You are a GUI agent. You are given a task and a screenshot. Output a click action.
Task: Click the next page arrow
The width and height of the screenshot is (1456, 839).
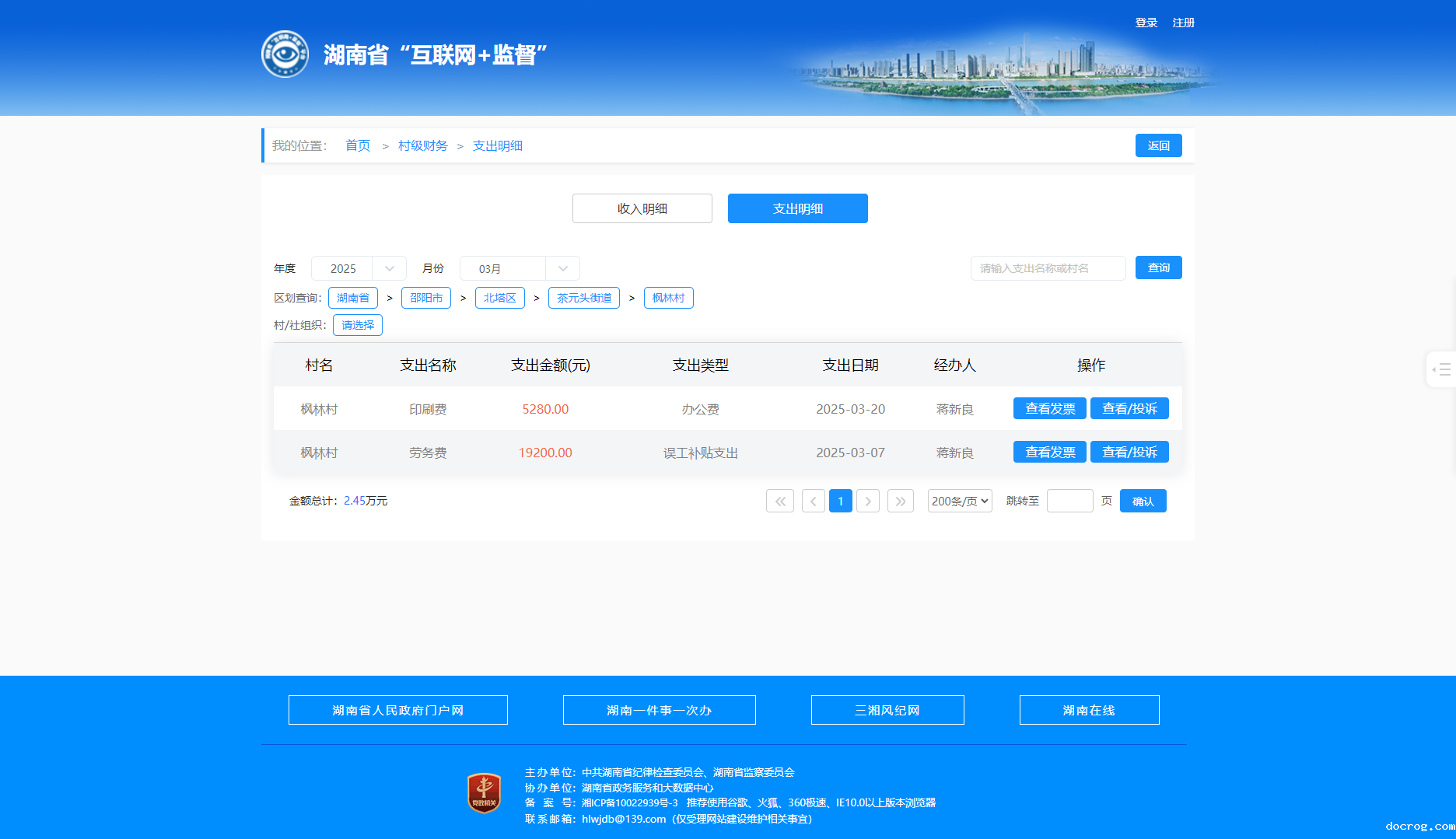(x=868, y=501)
